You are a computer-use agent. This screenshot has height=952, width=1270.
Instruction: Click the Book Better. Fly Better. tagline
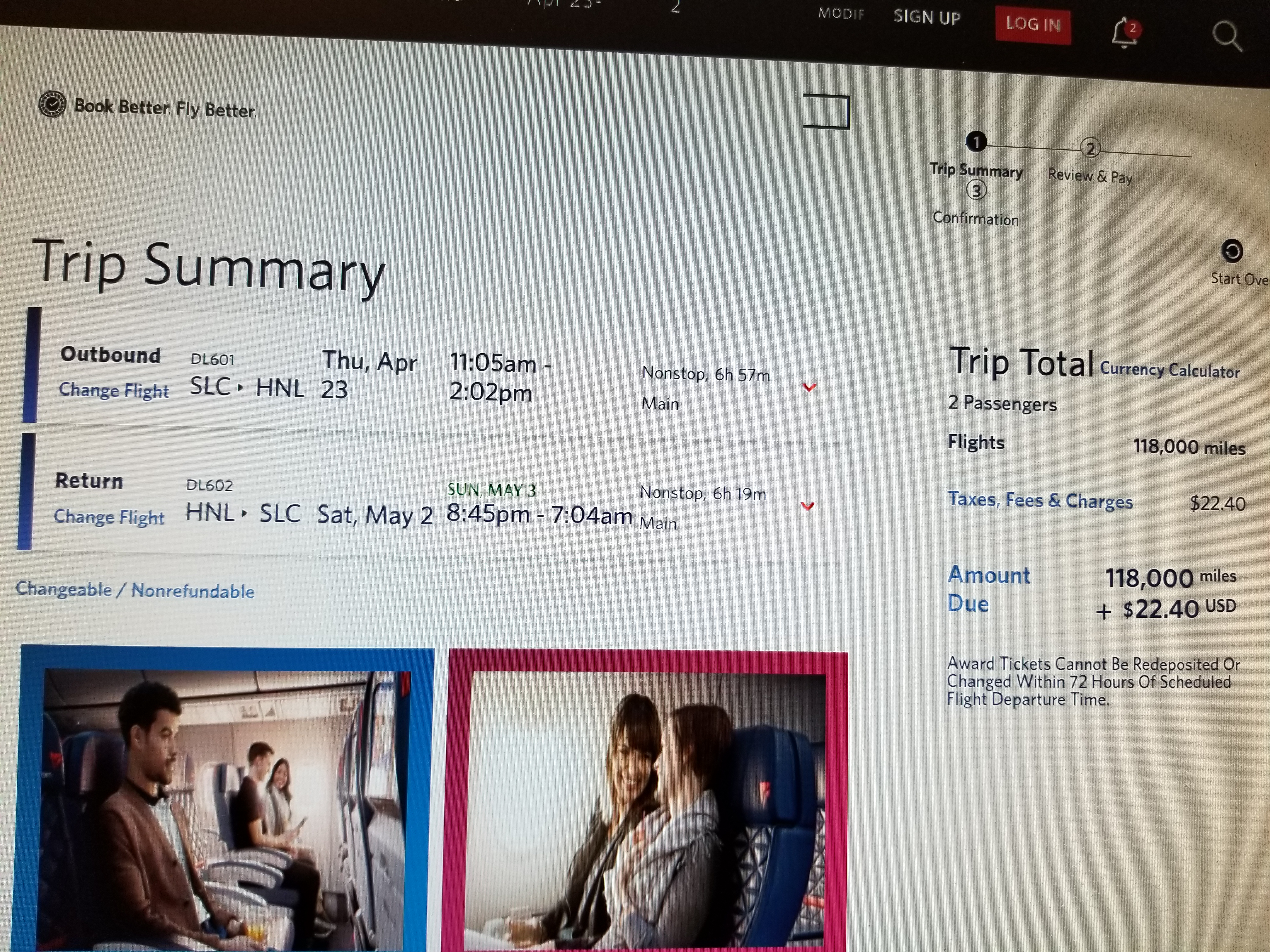pyautogui.click(x=165, y=108)
